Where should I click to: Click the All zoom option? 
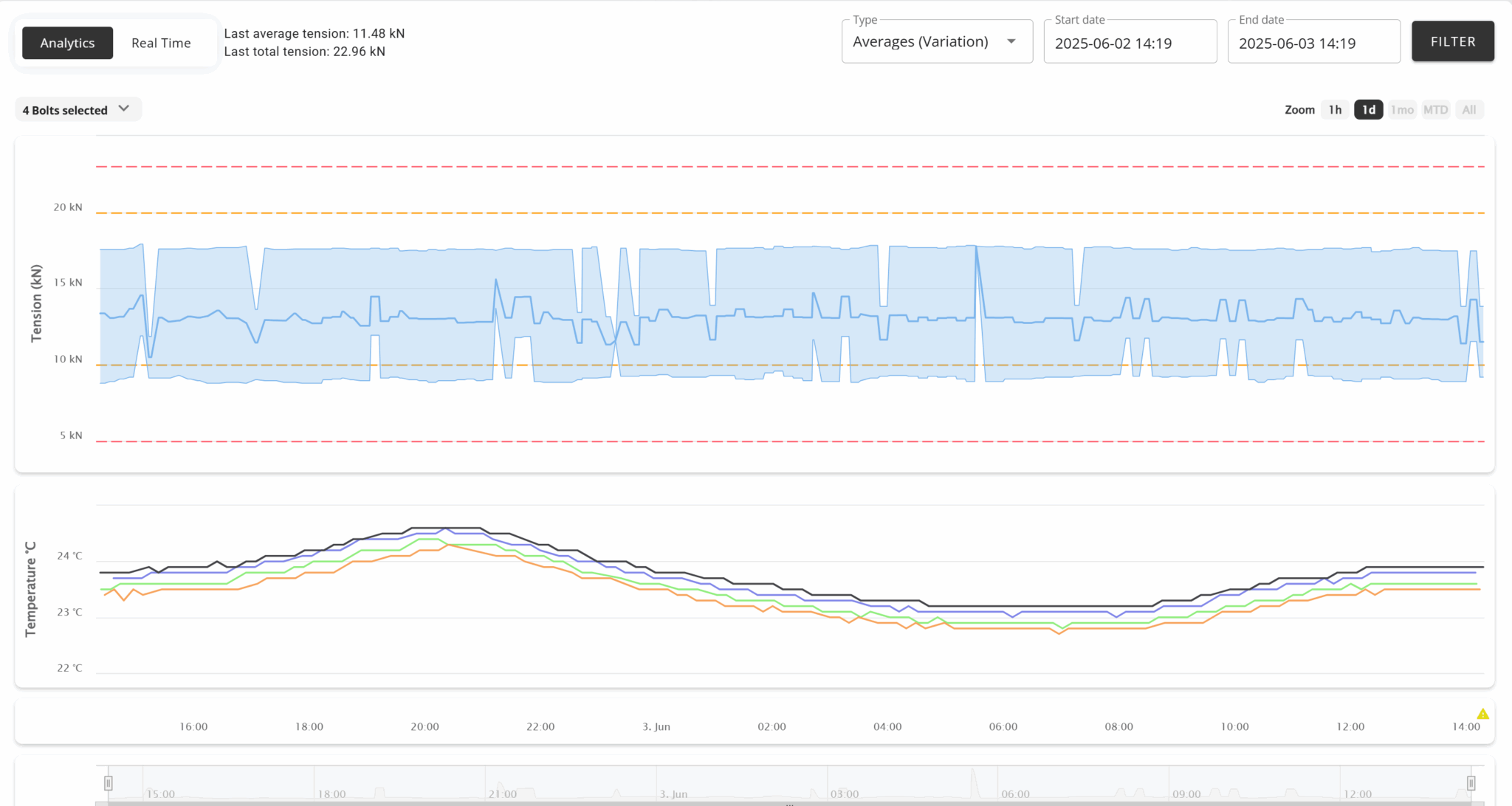(x=1468, y=109)
